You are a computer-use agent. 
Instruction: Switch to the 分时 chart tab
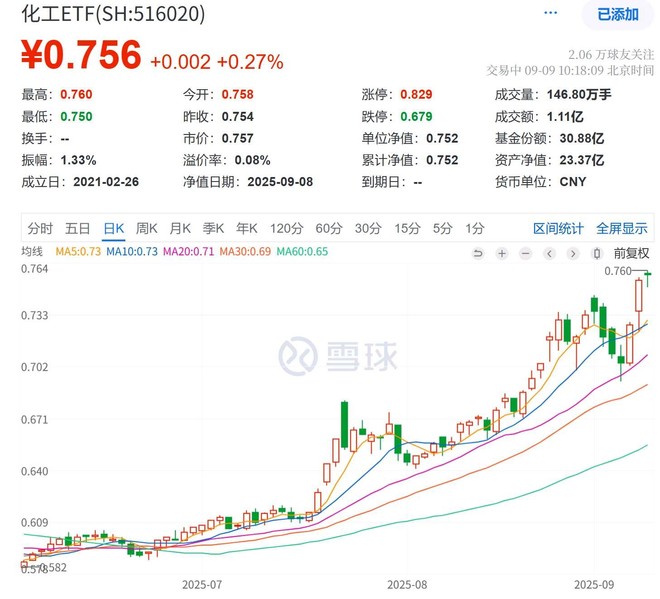click(40, 229)
